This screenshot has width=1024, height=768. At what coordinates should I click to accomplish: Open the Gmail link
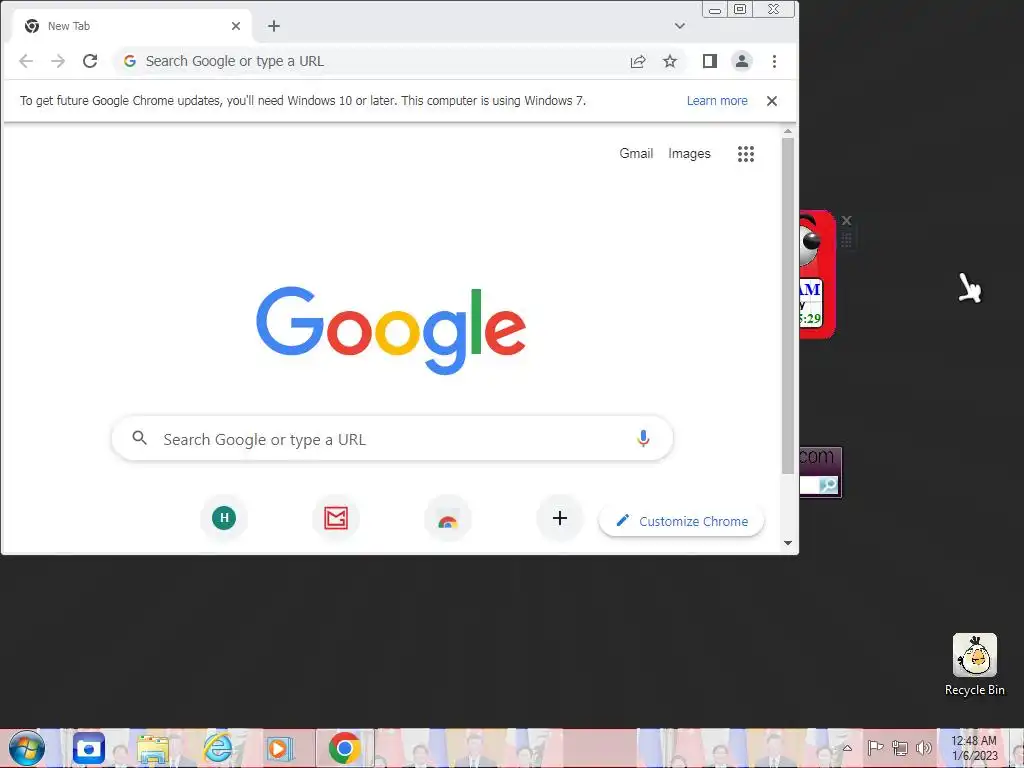point(636,153)
